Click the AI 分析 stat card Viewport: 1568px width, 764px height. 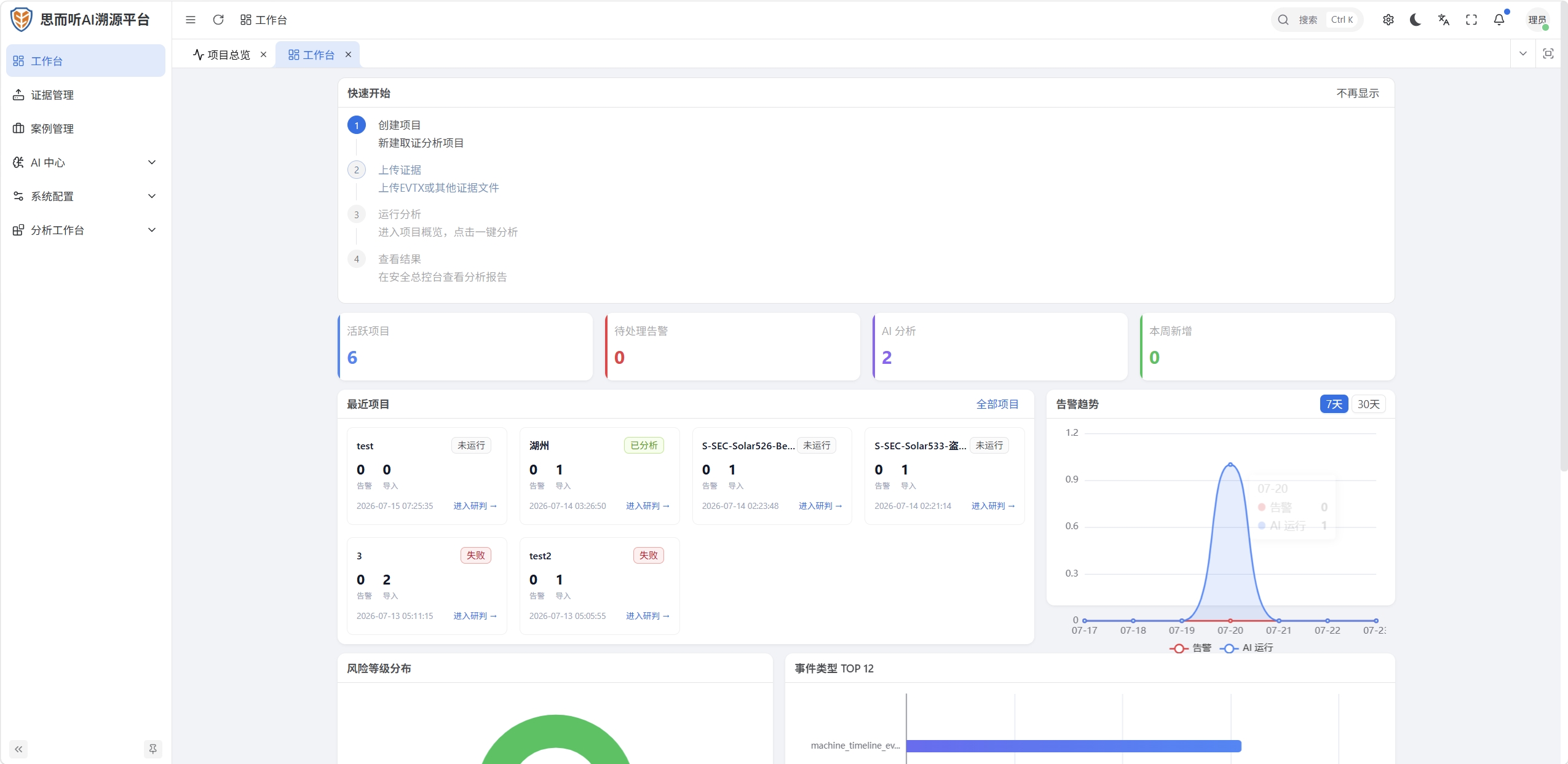click(x=1000, y=347)
